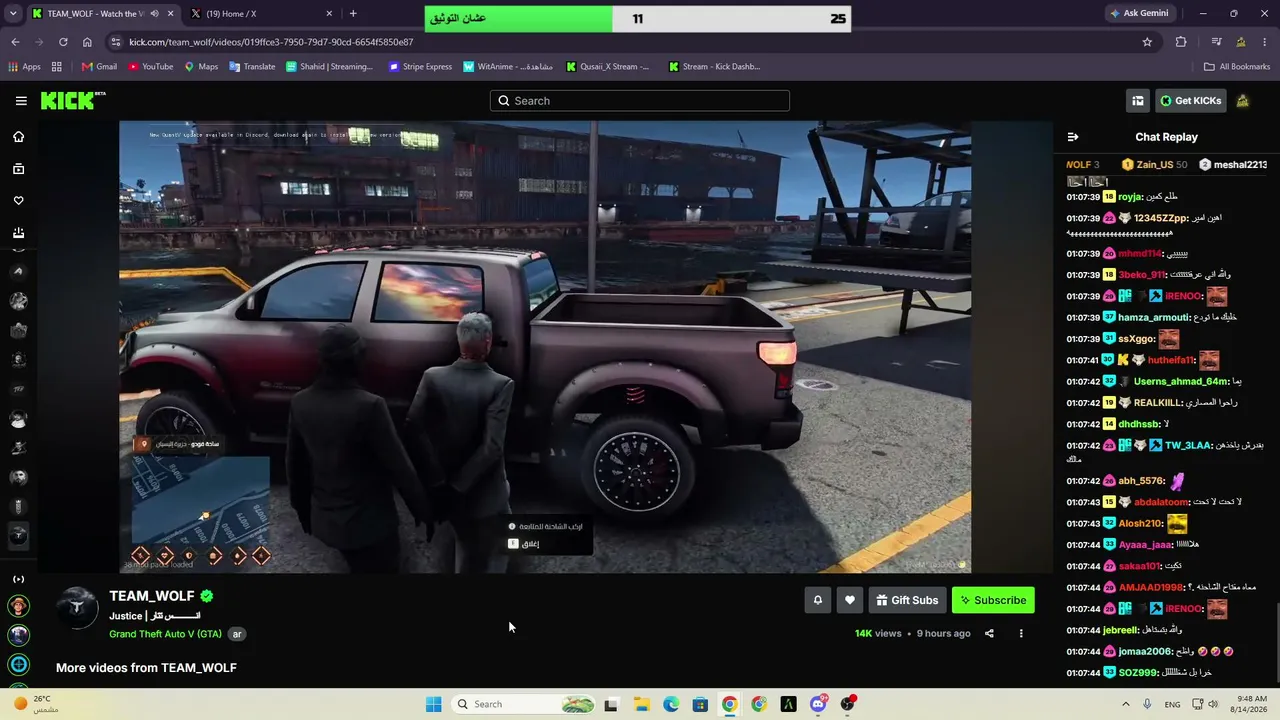
Task: Collapse the Chat Replay panel
Action: tap(1073, 137)
